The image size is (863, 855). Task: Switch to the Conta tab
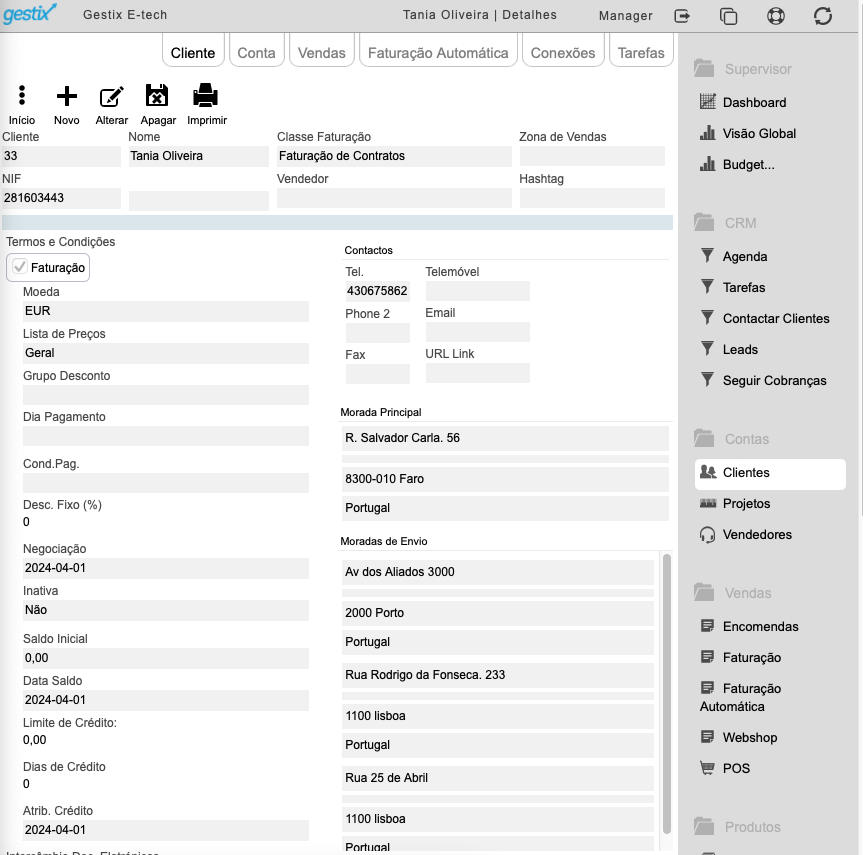[x=256, y=52]
